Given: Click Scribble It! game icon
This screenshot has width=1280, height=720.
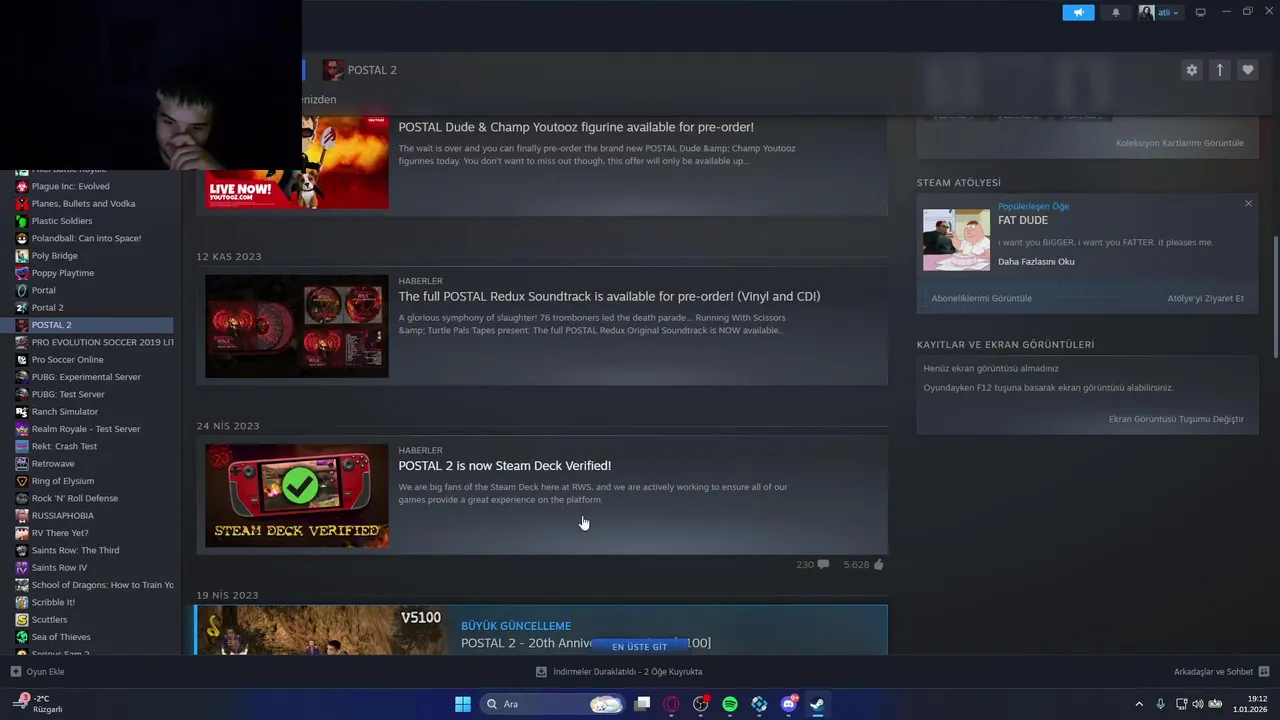Looking at the screenshot, I should (22, 602).
